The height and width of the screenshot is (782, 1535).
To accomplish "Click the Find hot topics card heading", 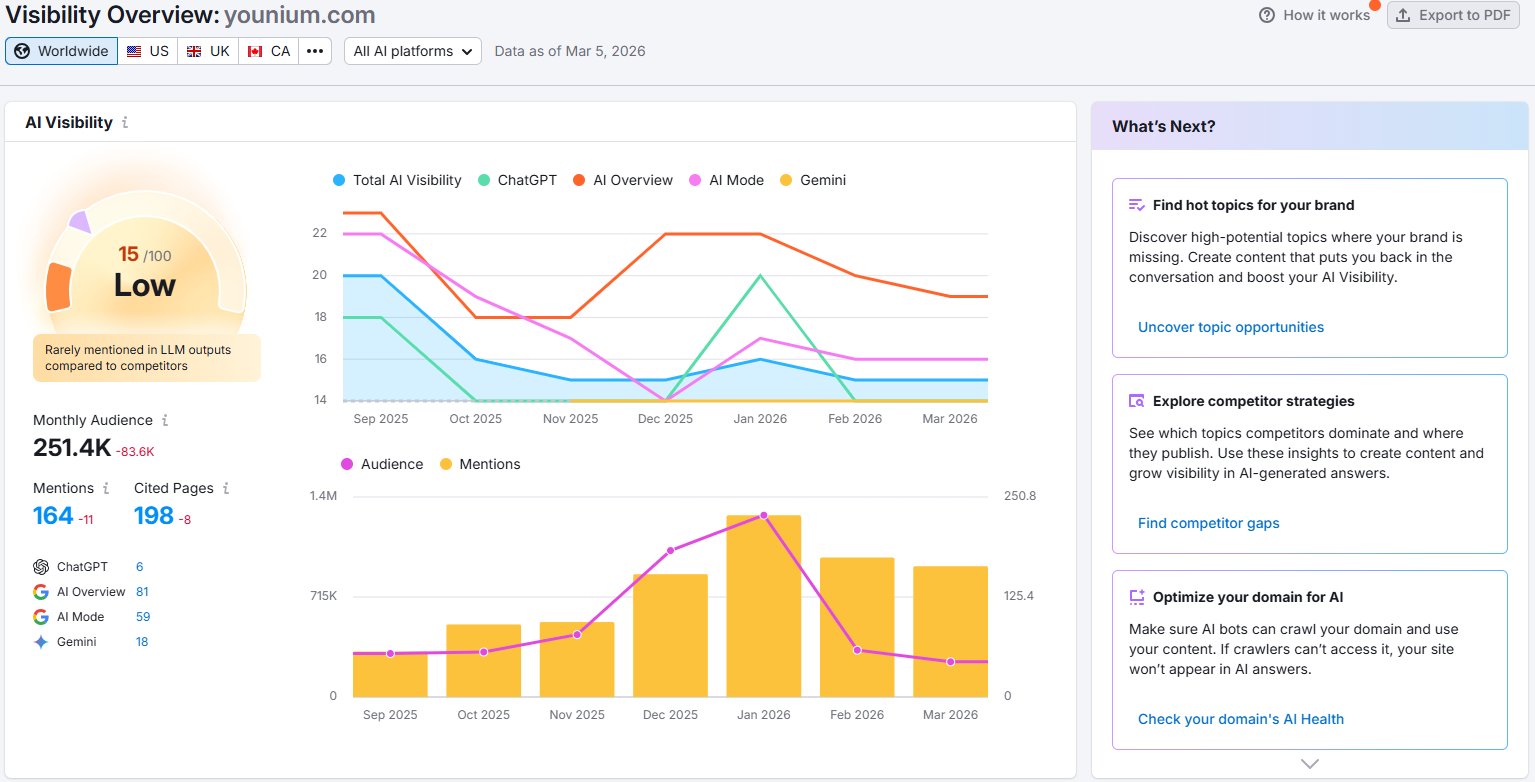I will pyautogui.click(x=1253, y=205).
